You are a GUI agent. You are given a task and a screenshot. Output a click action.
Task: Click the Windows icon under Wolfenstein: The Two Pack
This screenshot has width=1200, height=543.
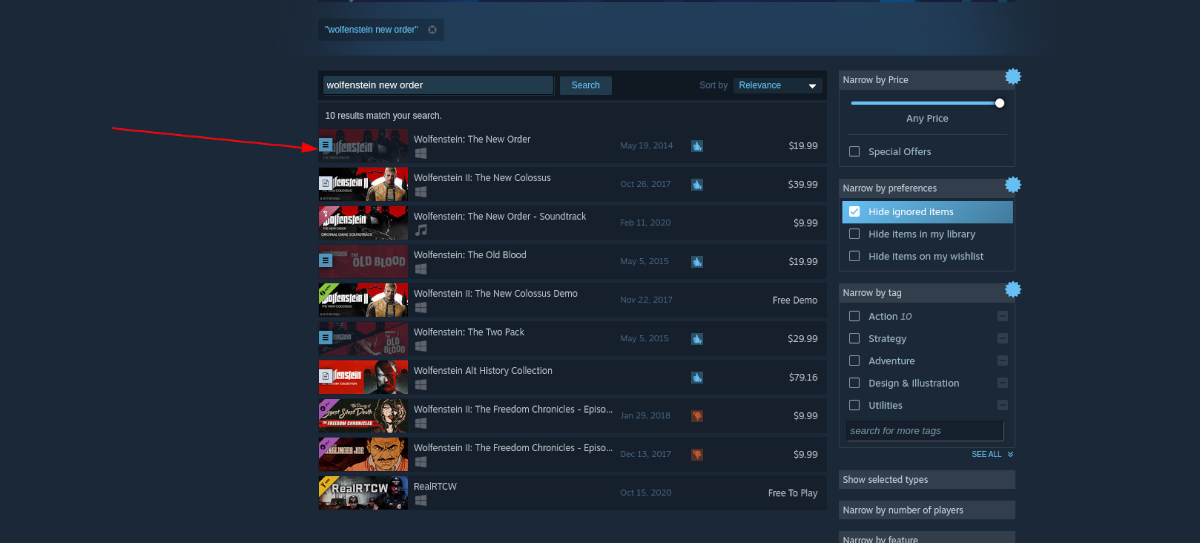pos(421,346)
